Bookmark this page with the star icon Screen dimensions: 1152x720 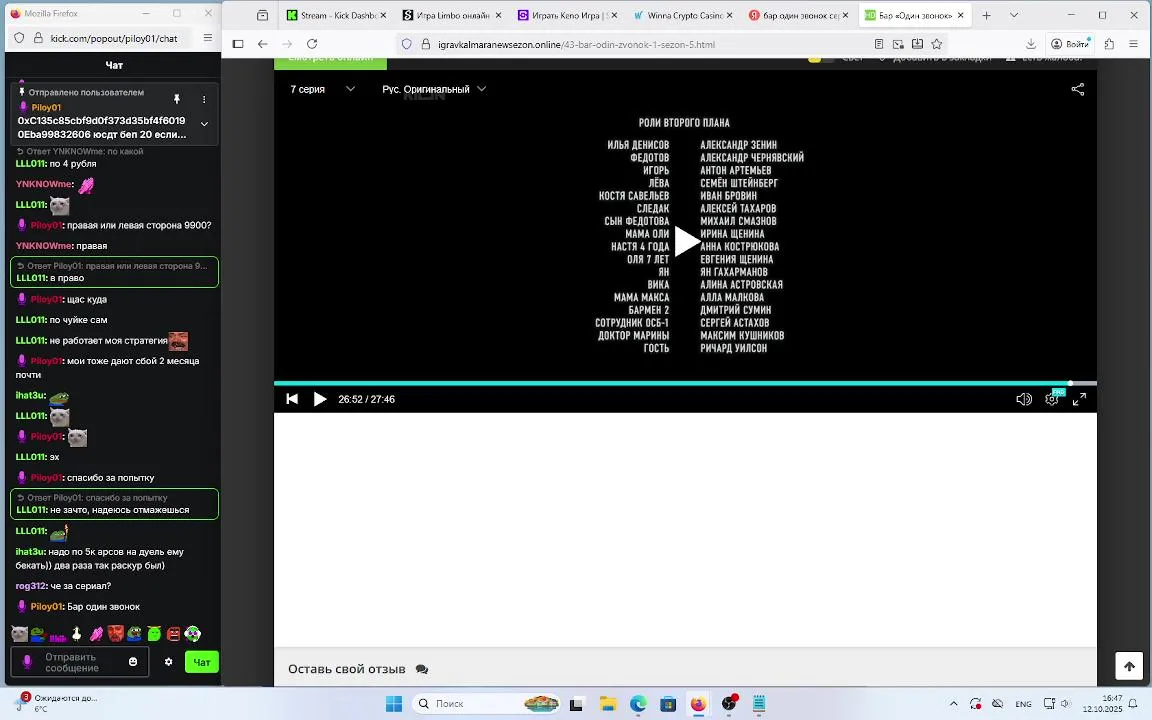click(937, 44)
